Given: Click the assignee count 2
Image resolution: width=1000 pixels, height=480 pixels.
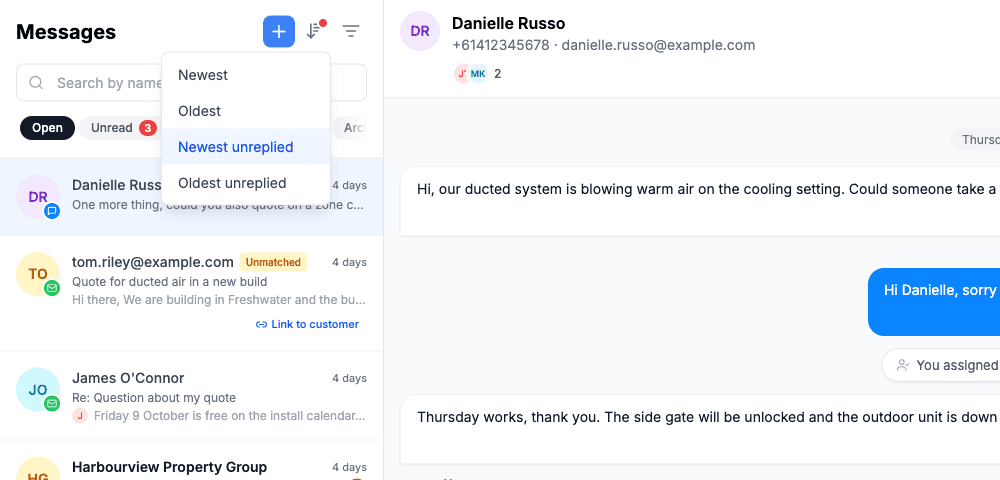Looking at the screenshot, I should 497,74.
